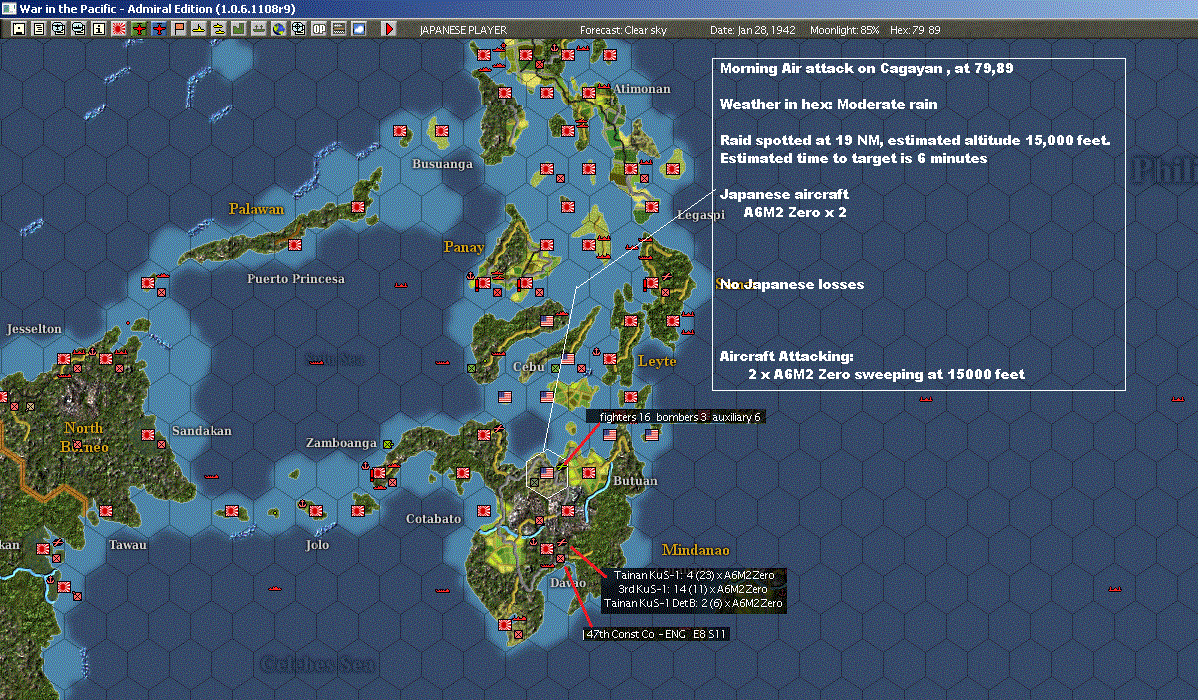Screen dimensions: 1198x700
Task: Click 'Tainan KuS-1: 4 (23) x A6M2 Zero' label
Action: 694,575
